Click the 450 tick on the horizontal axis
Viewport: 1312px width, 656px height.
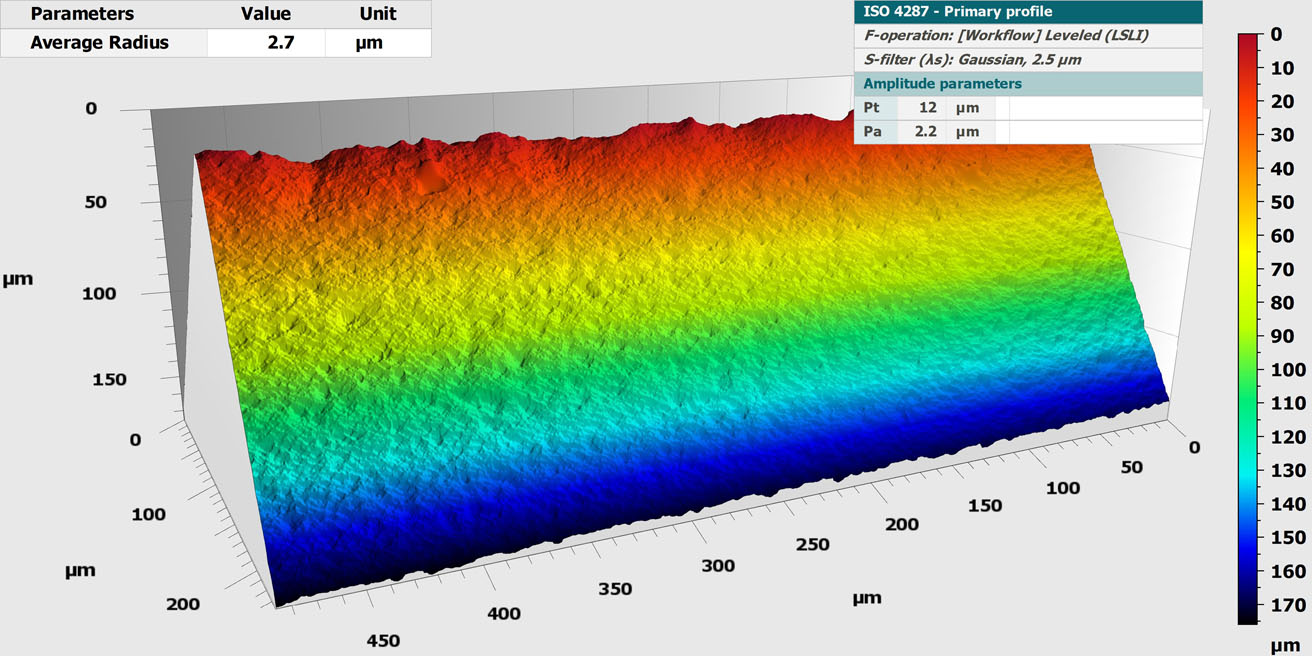coord(384,641)
